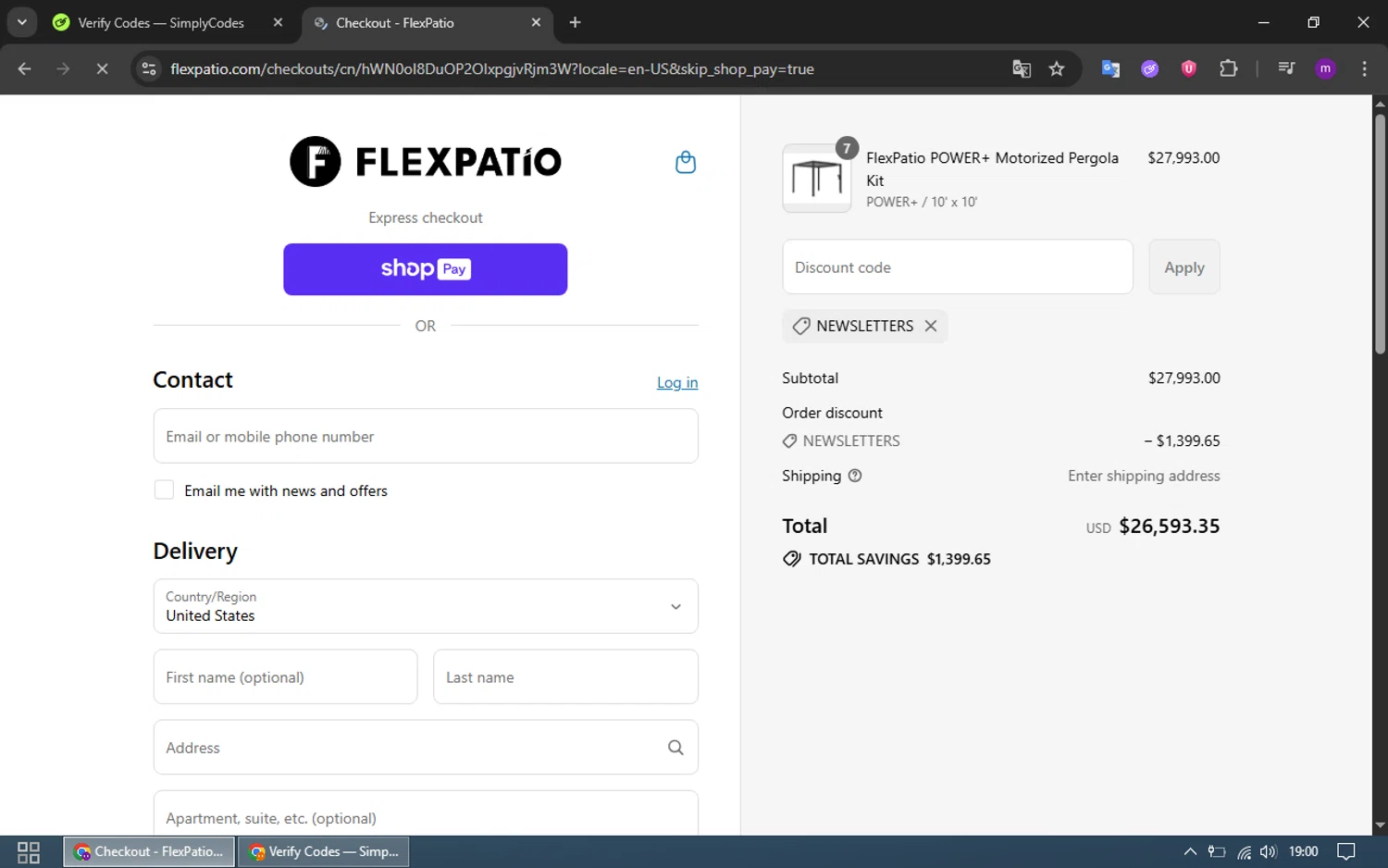Enable Email me with news and offers

click(x=164, y=490)
